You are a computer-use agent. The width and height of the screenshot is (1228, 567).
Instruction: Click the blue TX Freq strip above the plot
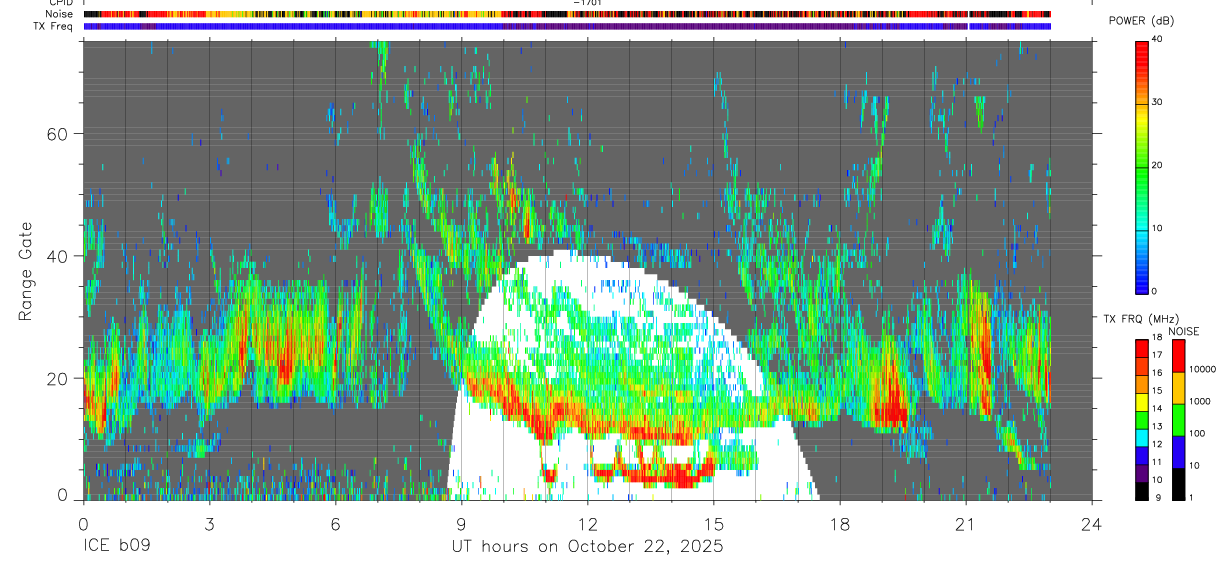567,26
